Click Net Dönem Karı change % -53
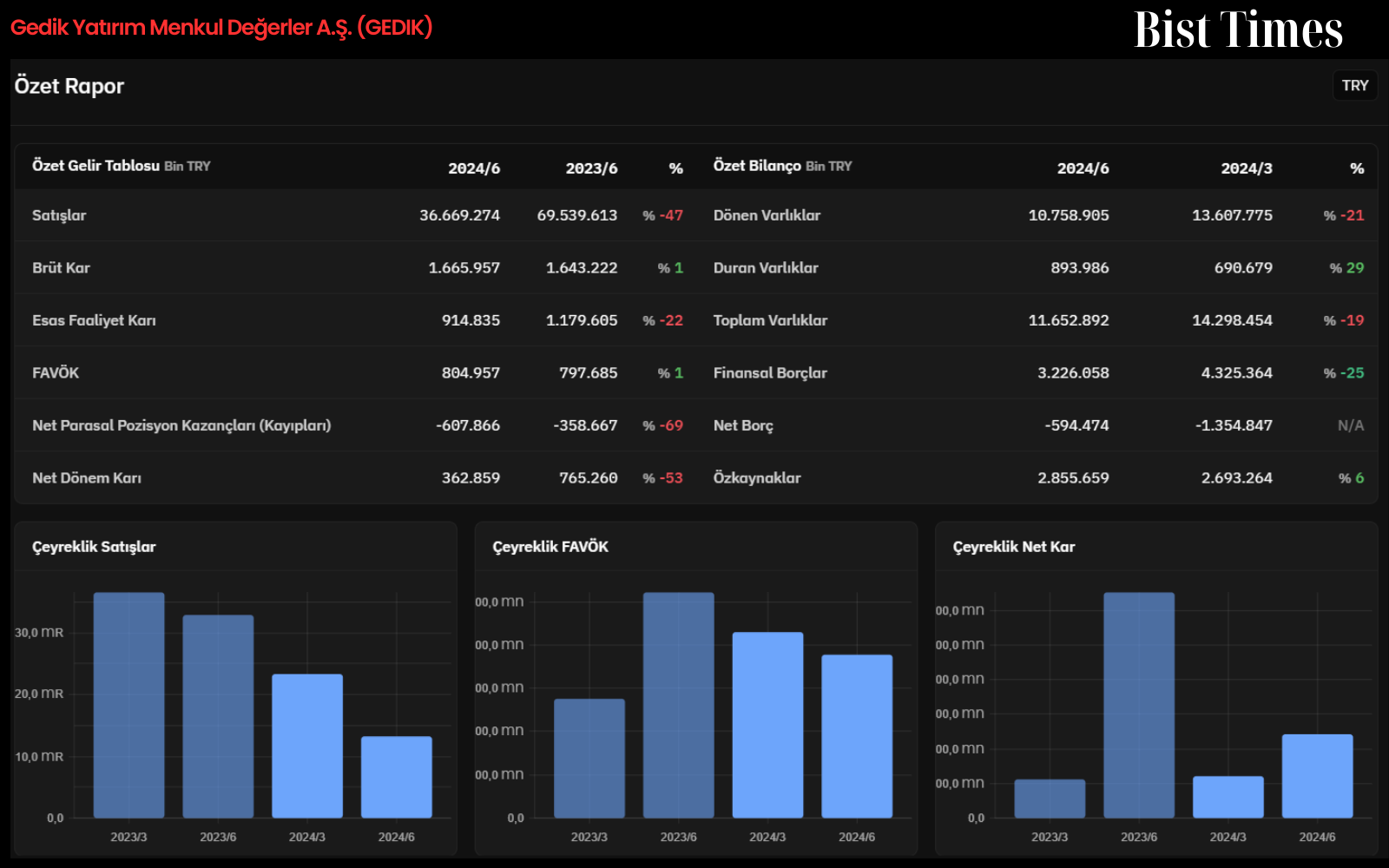1389x868 pixels. [662, 477]
